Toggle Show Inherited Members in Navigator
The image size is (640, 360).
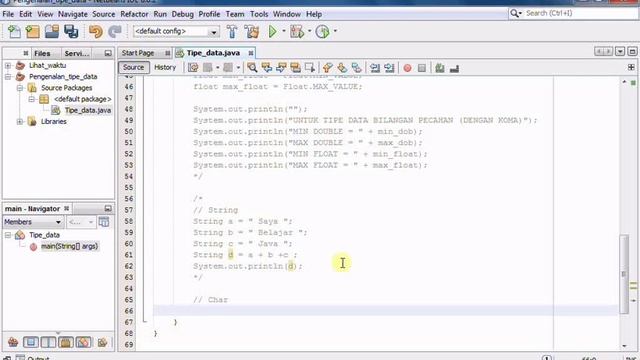click(13, 342)
